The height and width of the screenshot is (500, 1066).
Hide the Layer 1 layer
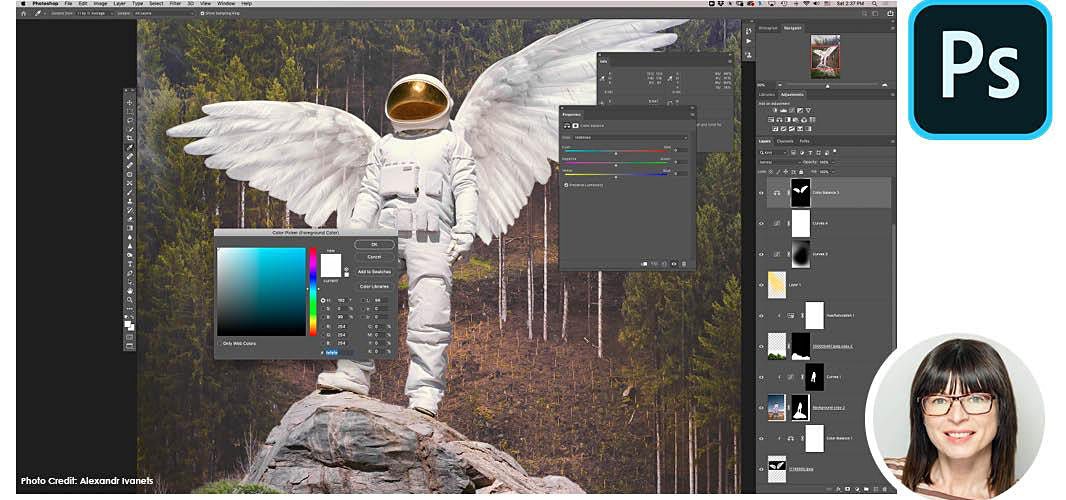[x=761, y=284]
